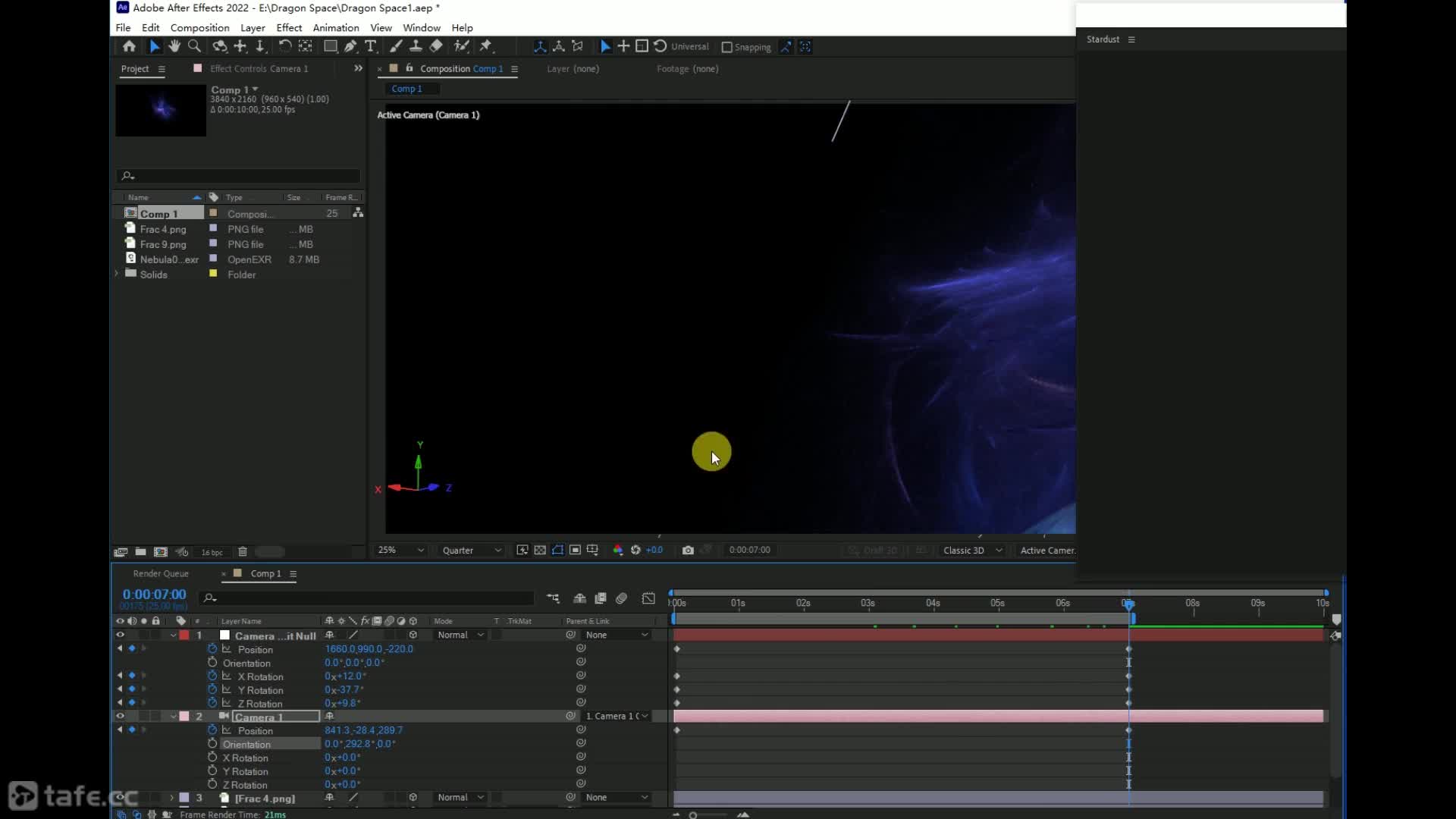Collapse the Camera Null layer properties

pos(174,635)
